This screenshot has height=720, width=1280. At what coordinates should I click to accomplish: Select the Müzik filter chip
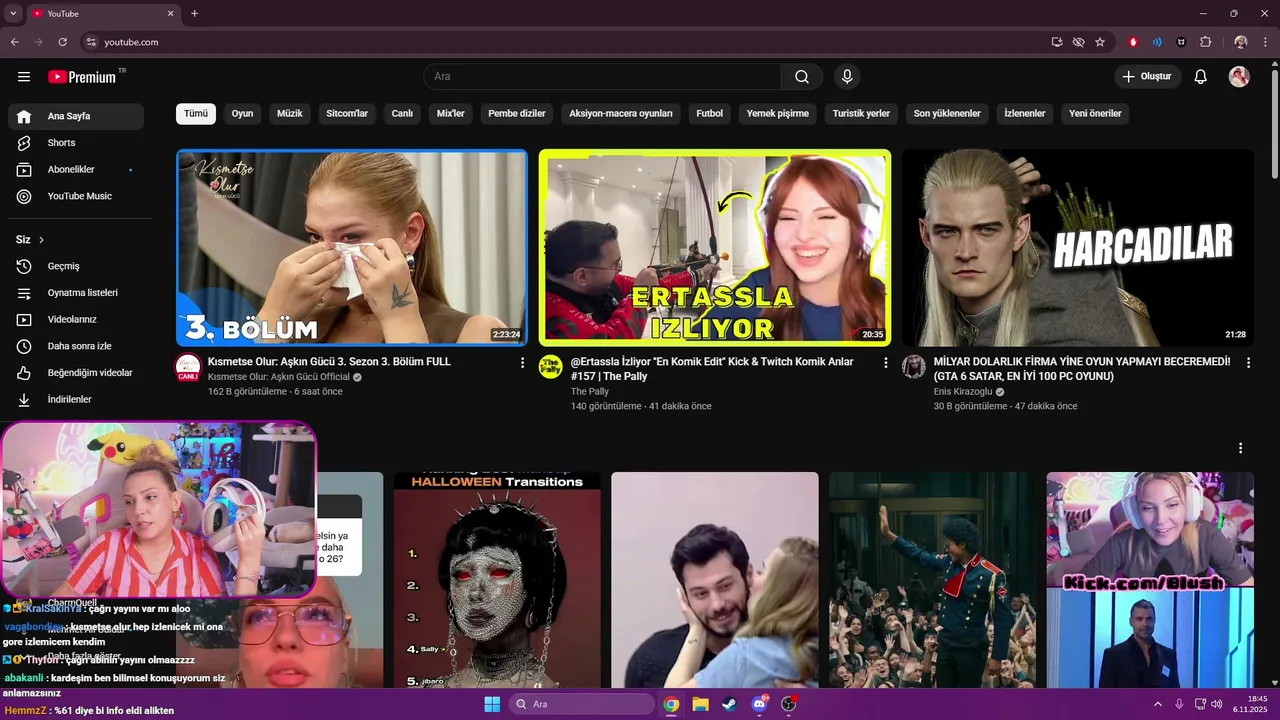tap(290, 114)
